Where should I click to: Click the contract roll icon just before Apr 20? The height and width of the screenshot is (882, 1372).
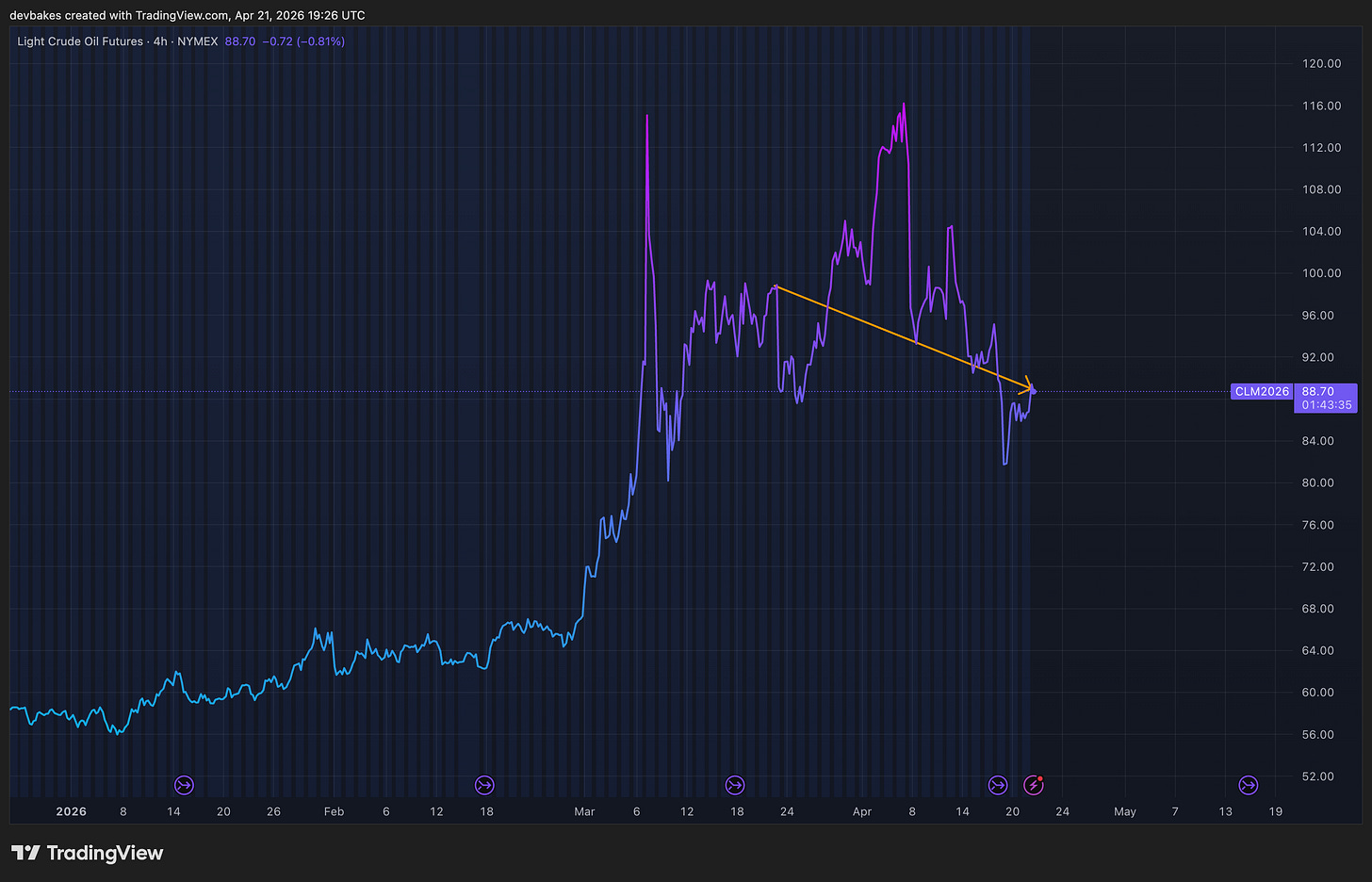point(998,785)
